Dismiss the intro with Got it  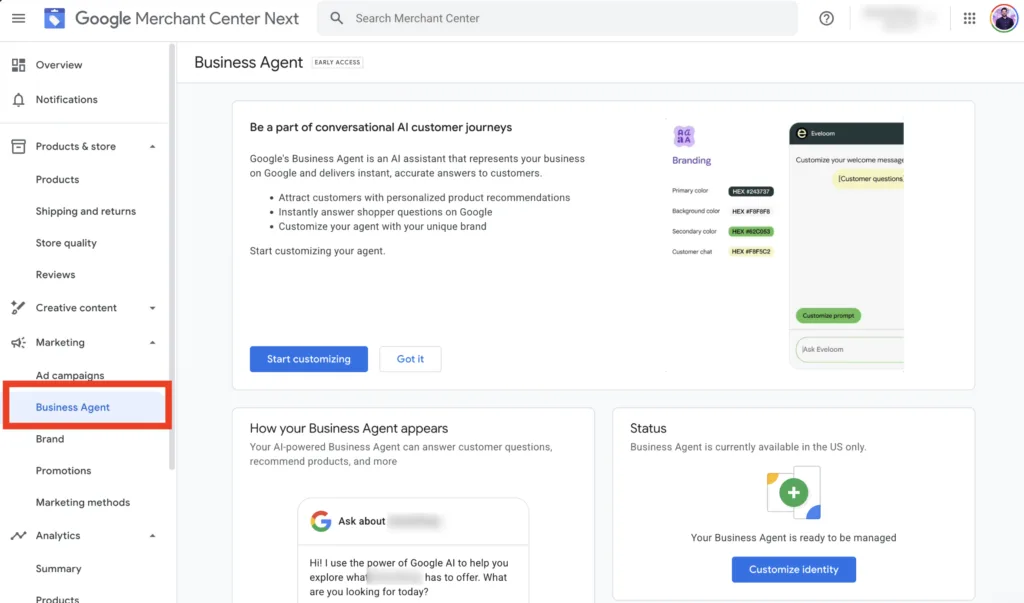(410, 359)
